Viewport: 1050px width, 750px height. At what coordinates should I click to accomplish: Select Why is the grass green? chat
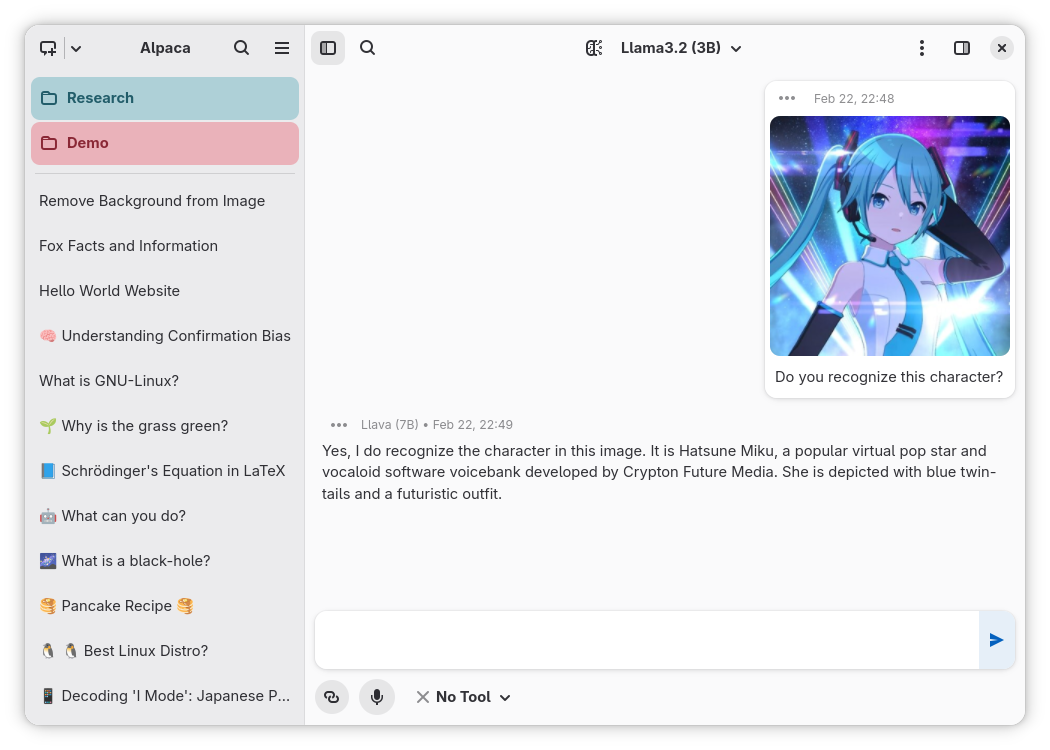click(165, 426)
